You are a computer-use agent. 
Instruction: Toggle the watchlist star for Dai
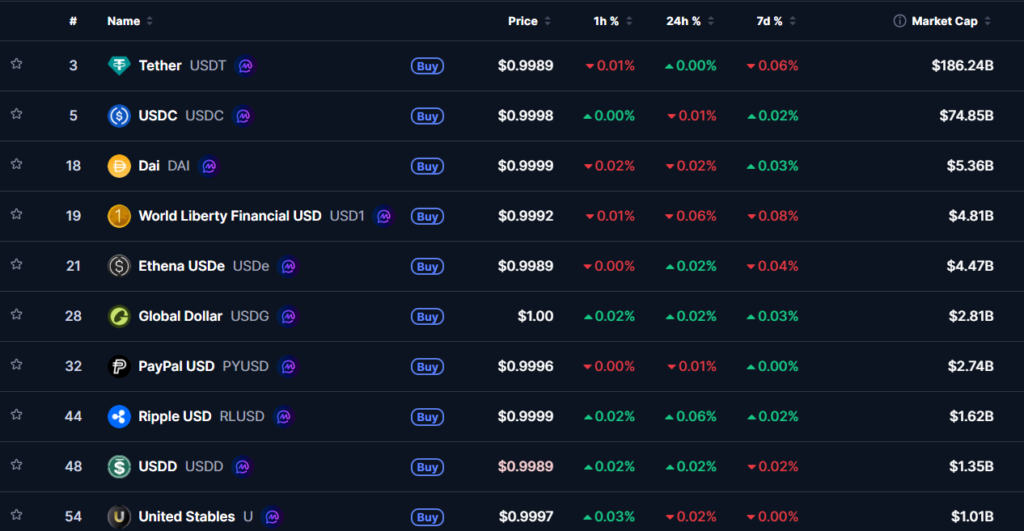[16, 165]
